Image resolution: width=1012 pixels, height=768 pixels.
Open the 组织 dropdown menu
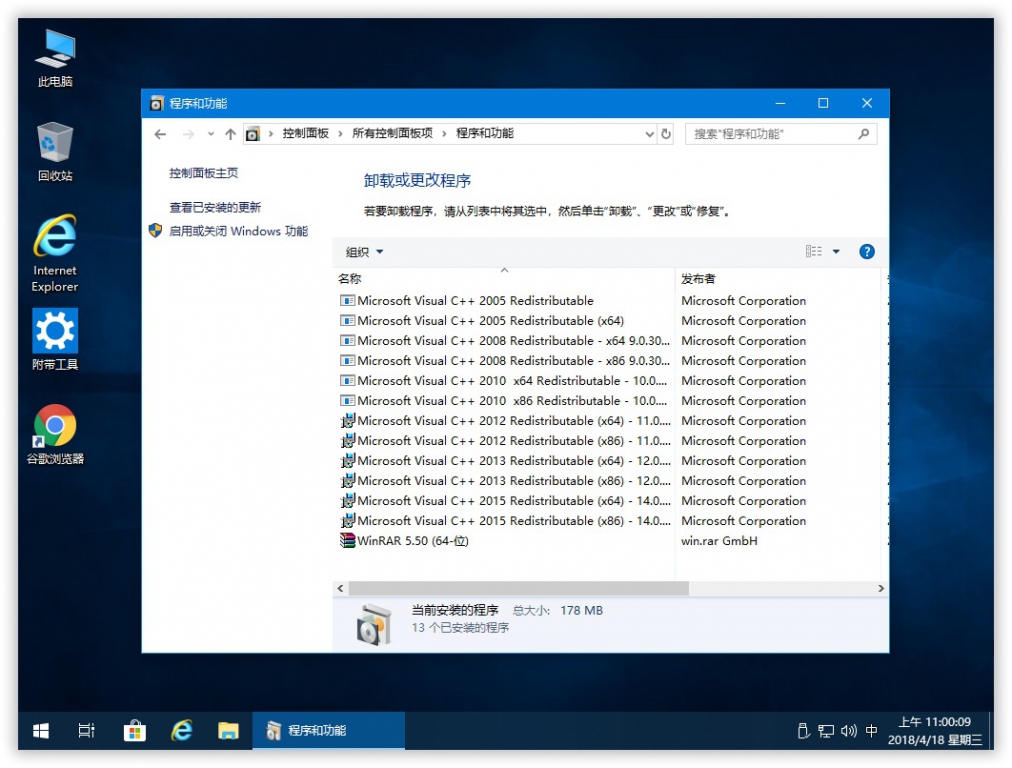click(364, 252)
